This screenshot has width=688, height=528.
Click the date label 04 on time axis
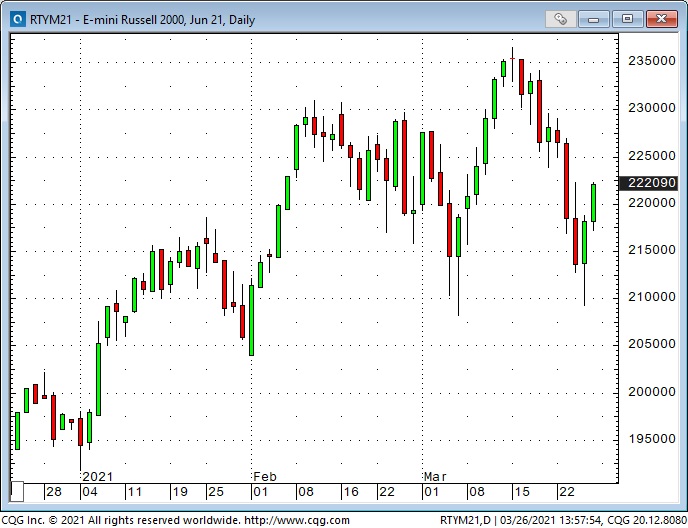click(90, 492)
